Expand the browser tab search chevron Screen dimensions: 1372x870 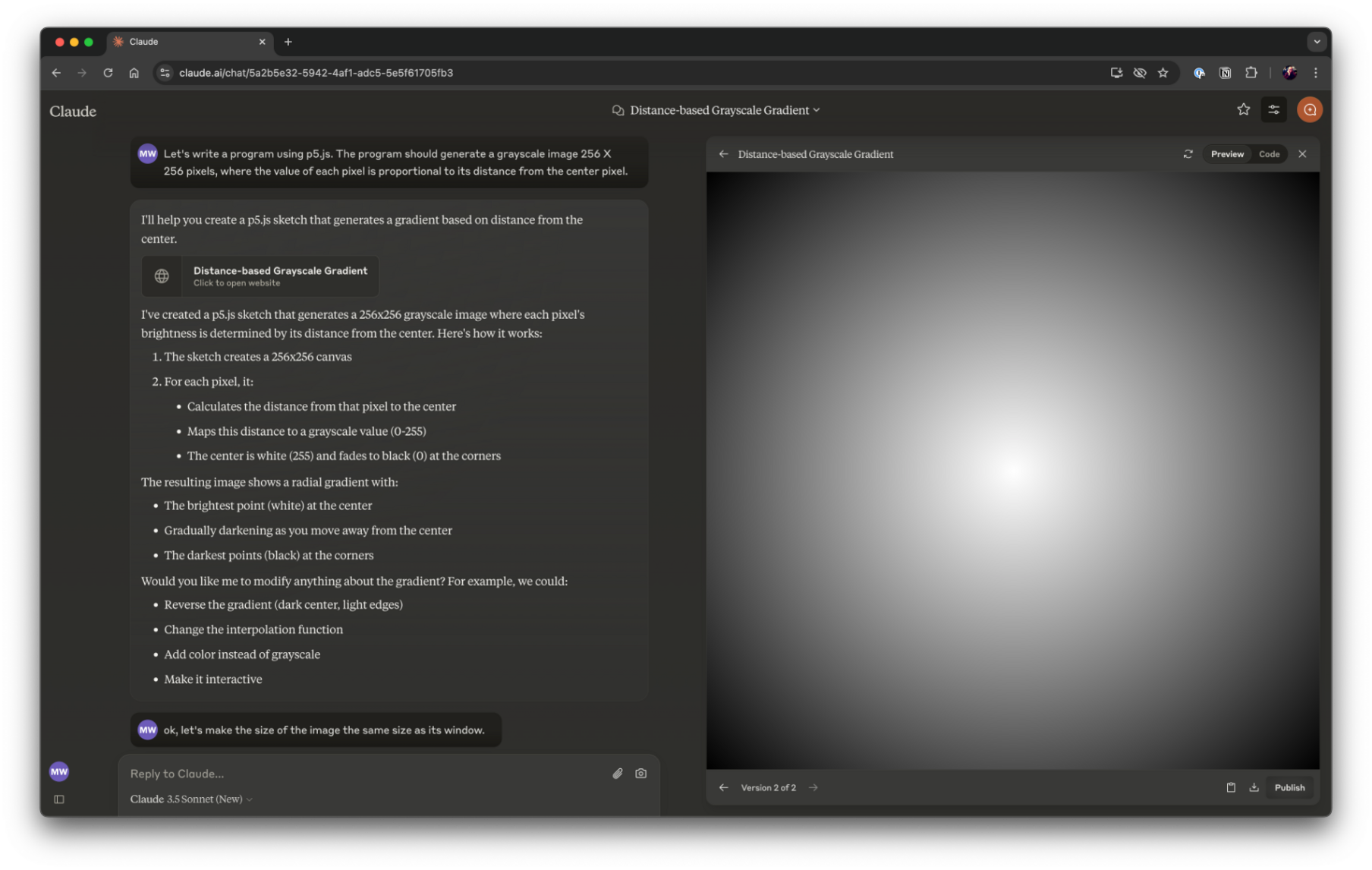pyautogui.click(x=1317, y=42)
